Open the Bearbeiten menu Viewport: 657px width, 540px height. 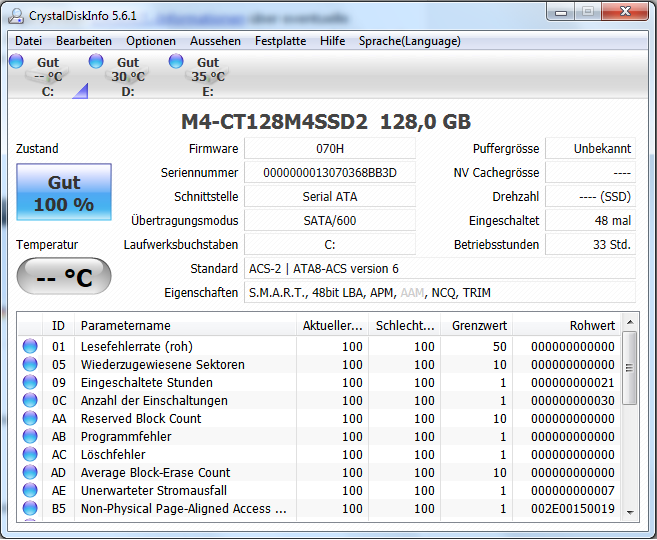point(84,41)
